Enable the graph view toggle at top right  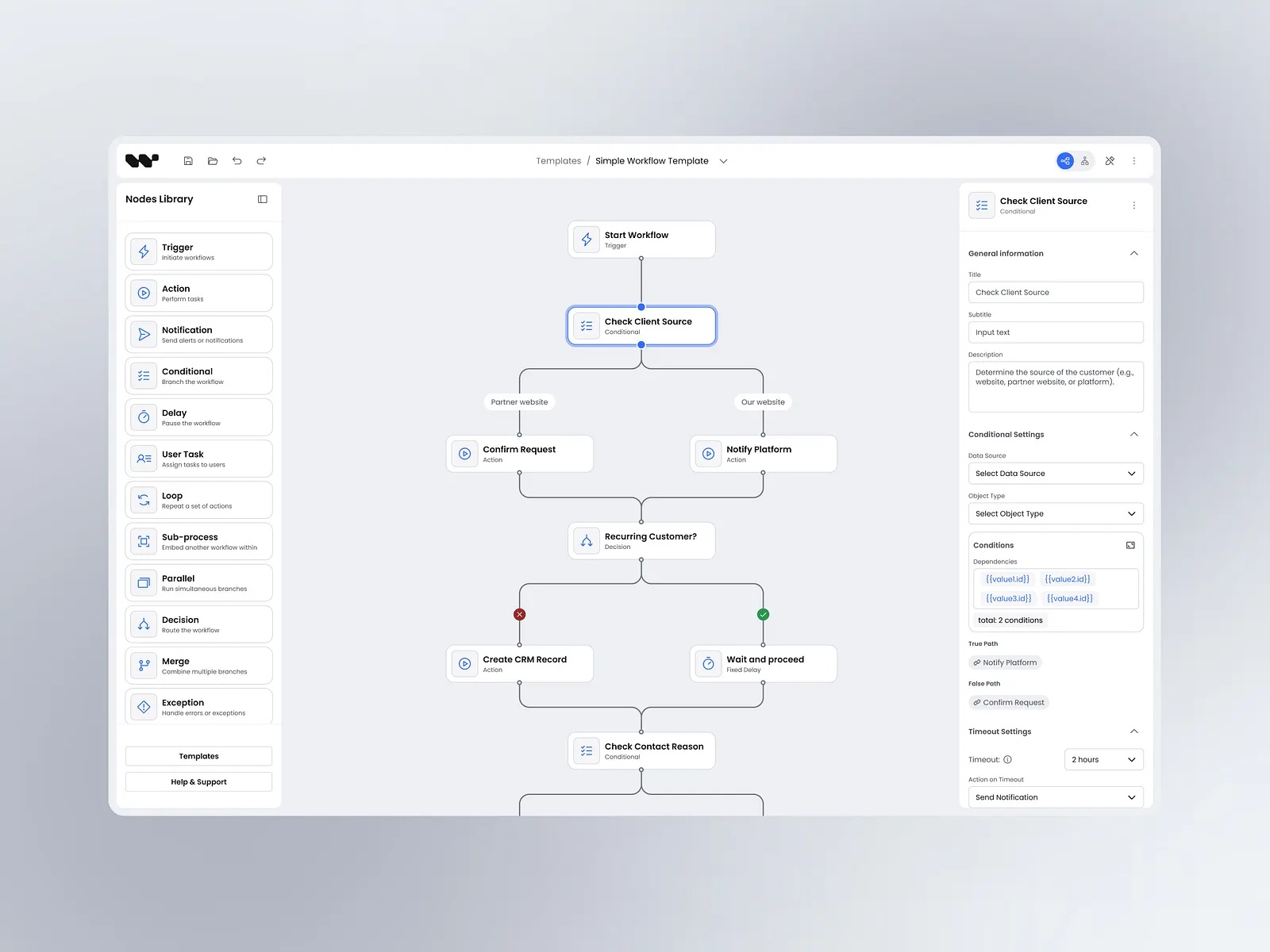(1064, 160)
